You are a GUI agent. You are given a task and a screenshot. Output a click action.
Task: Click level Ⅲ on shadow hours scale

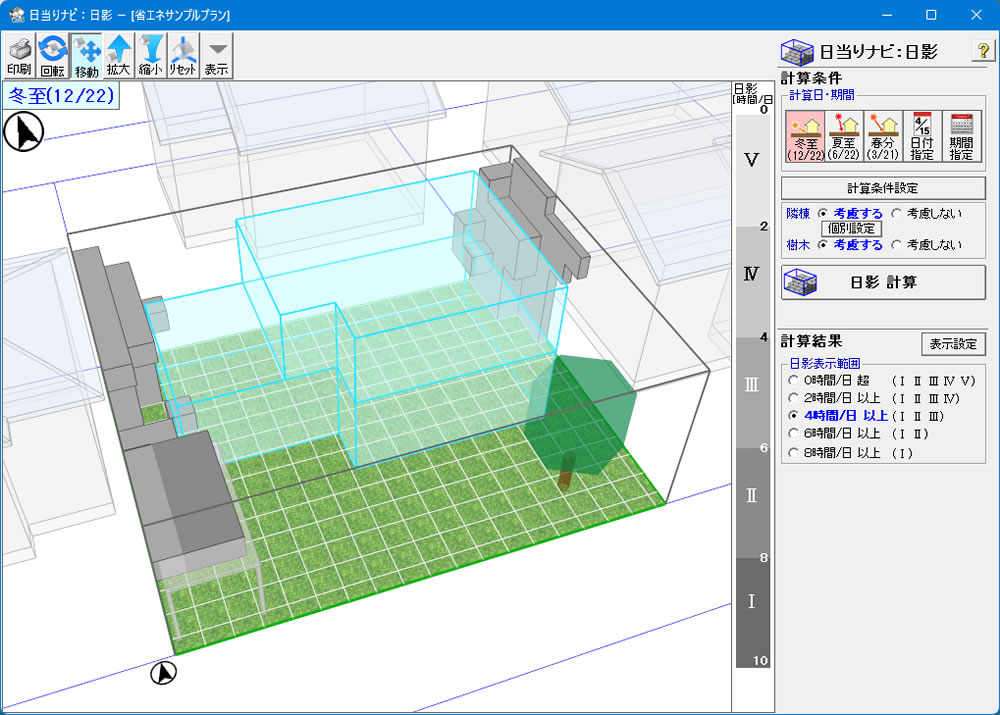[x=752, y=385]
